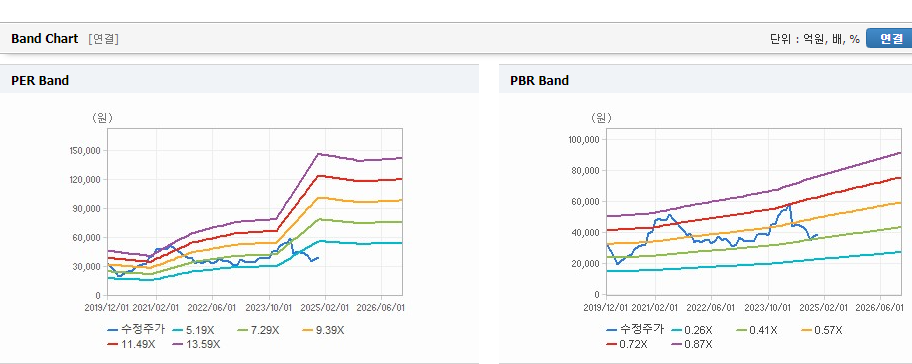
Task: Toggle the 0.41X legend entry
Action: pos(757,330)
